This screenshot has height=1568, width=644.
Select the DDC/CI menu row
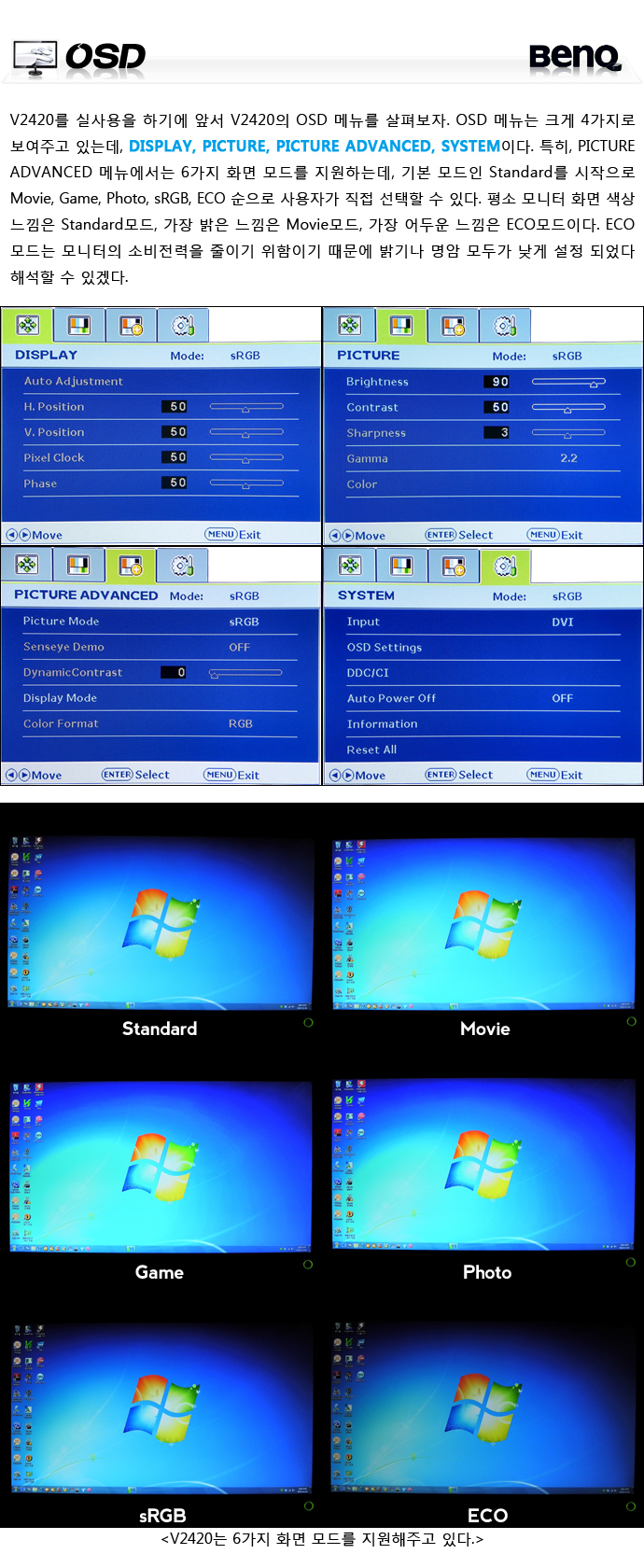pos(483,672)
